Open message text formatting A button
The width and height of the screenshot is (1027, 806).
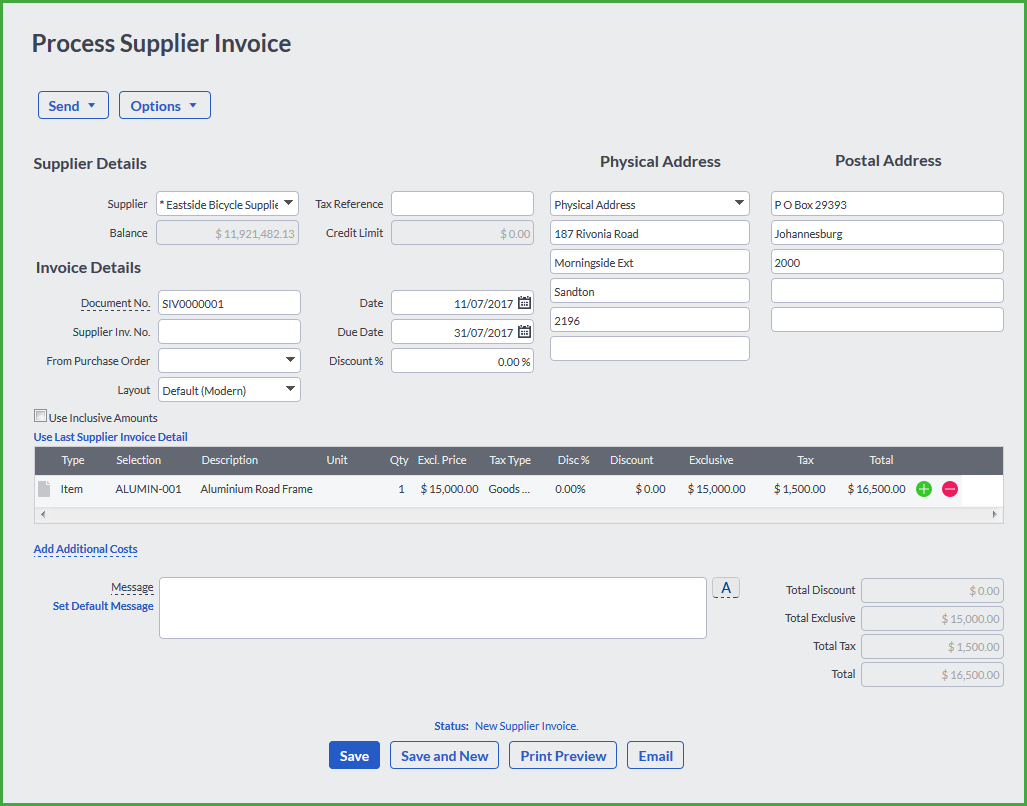[x=726, y=587]
